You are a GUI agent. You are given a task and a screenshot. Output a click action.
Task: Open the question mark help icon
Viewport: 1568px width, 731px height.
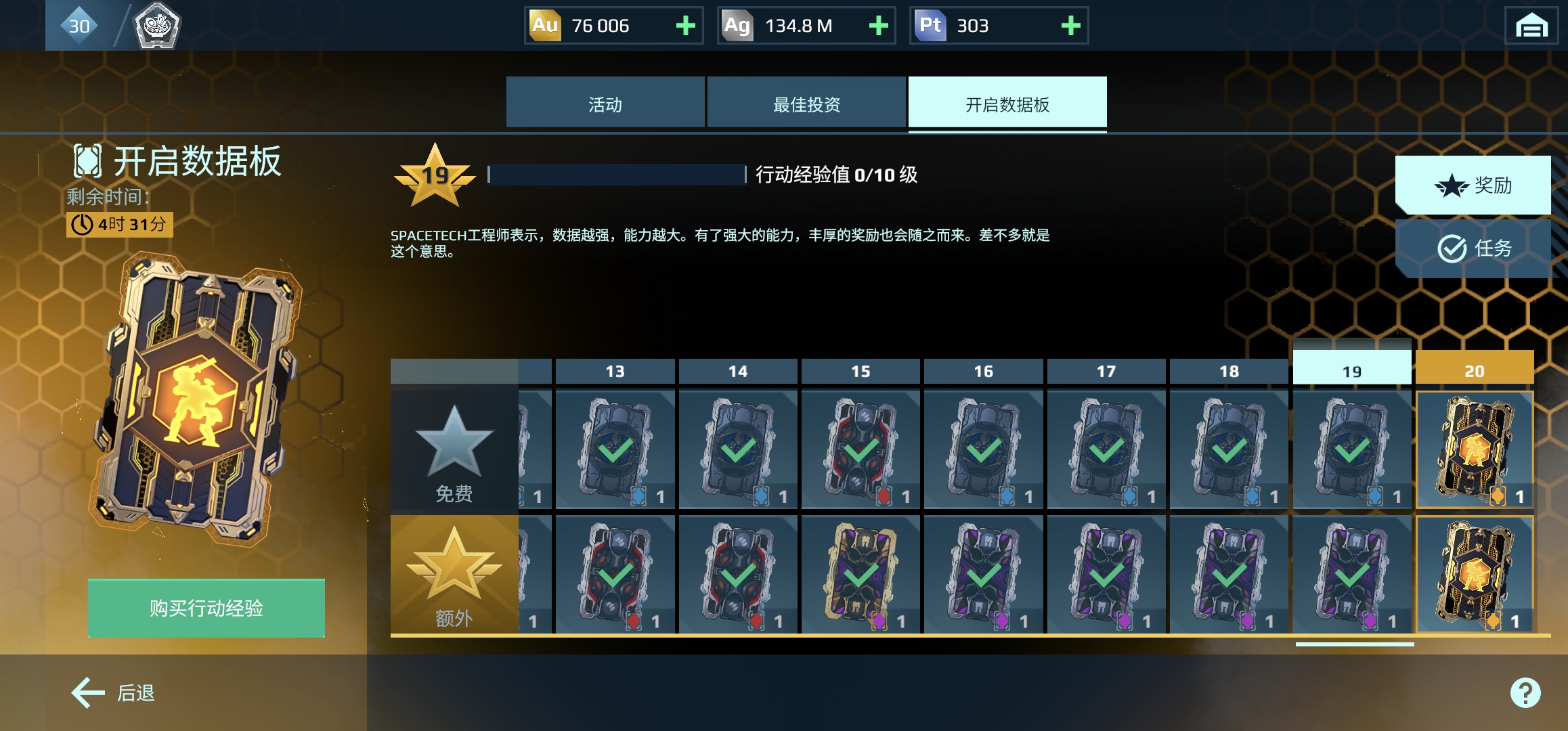coord(1525,692)
